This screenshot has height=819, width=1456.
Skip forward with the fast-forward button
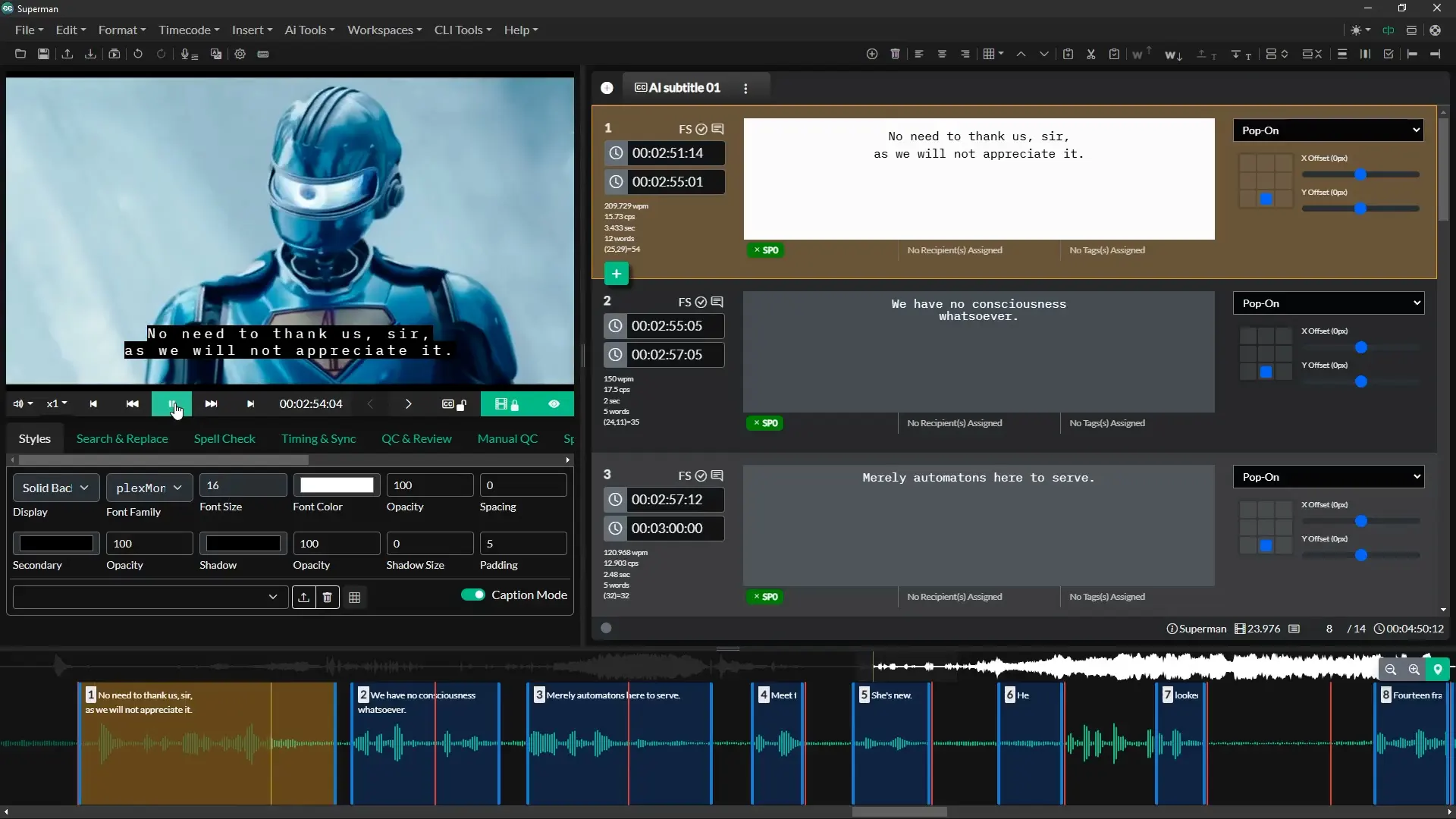212,404
